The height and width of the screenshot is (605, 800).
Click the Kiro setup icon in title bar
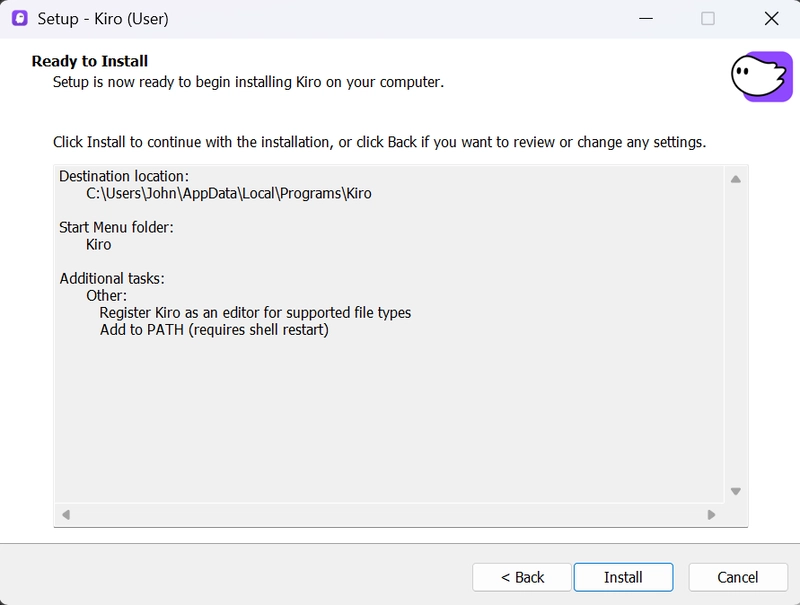click(x=19, y=18)
